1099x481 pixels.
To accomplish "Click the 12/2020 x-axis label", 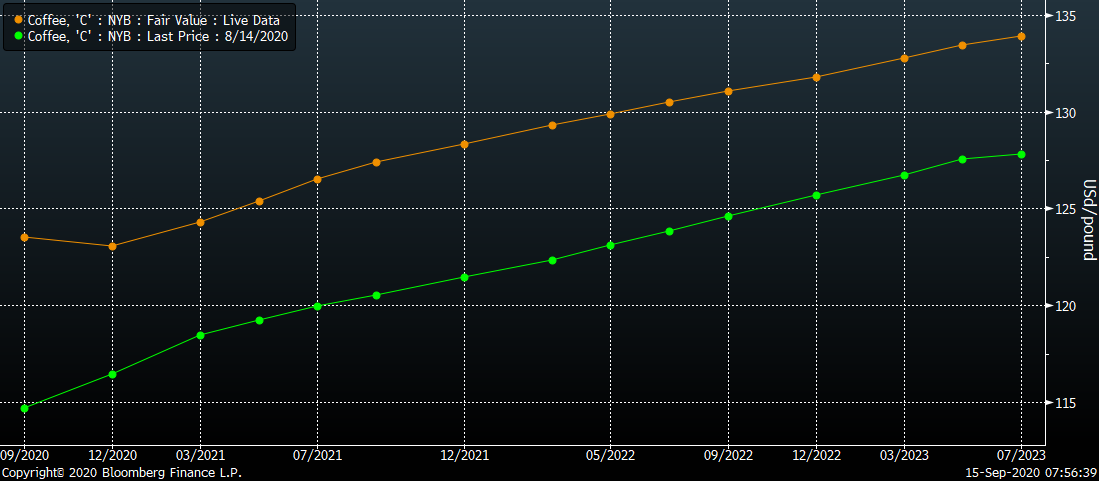I will (112, 455).
